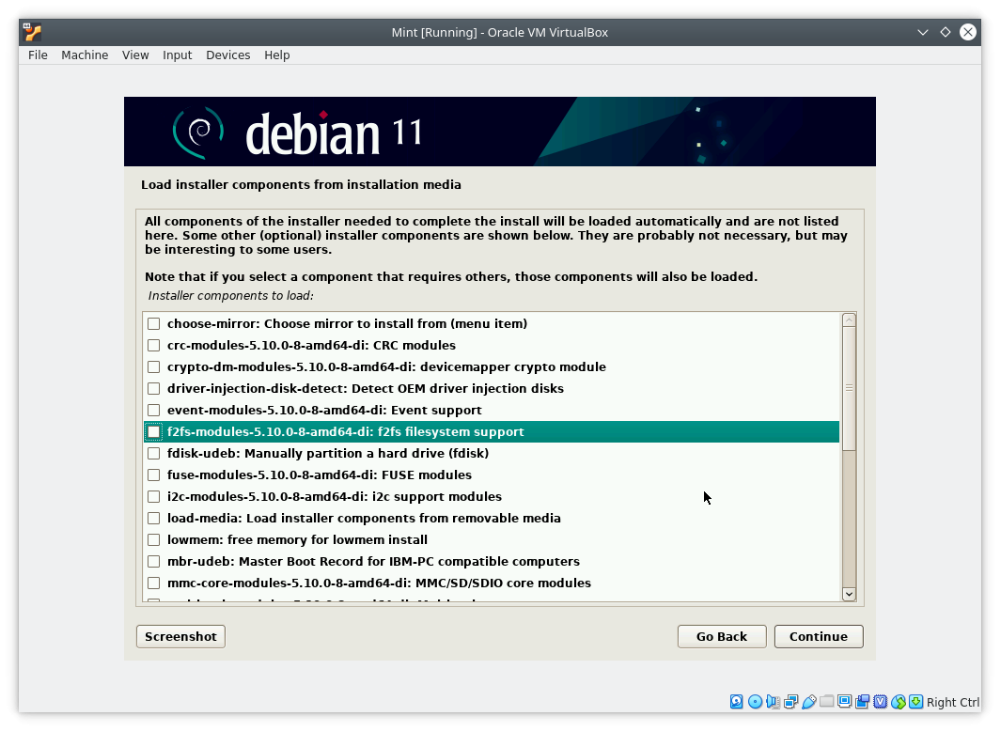1000x731 pixels.
Task: Click the mouse integration status icon
Action: pos(898,702)
